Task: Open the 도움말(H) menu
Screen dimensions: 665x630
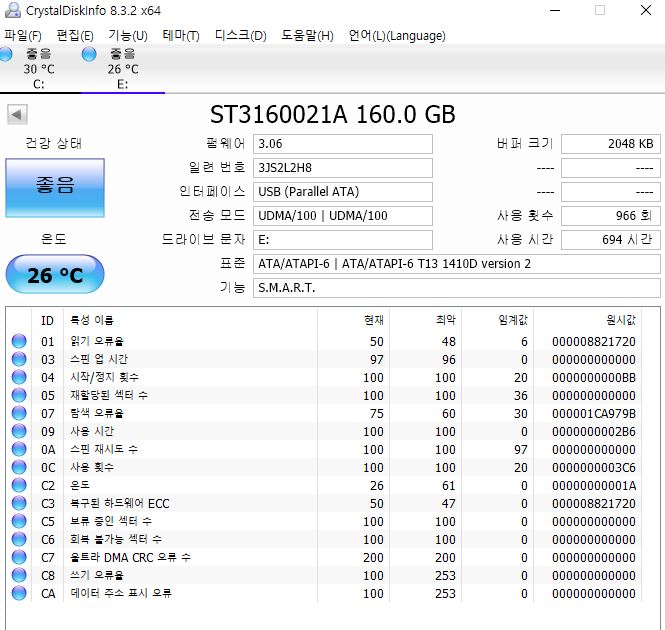Action: click(x=307, y=36)
